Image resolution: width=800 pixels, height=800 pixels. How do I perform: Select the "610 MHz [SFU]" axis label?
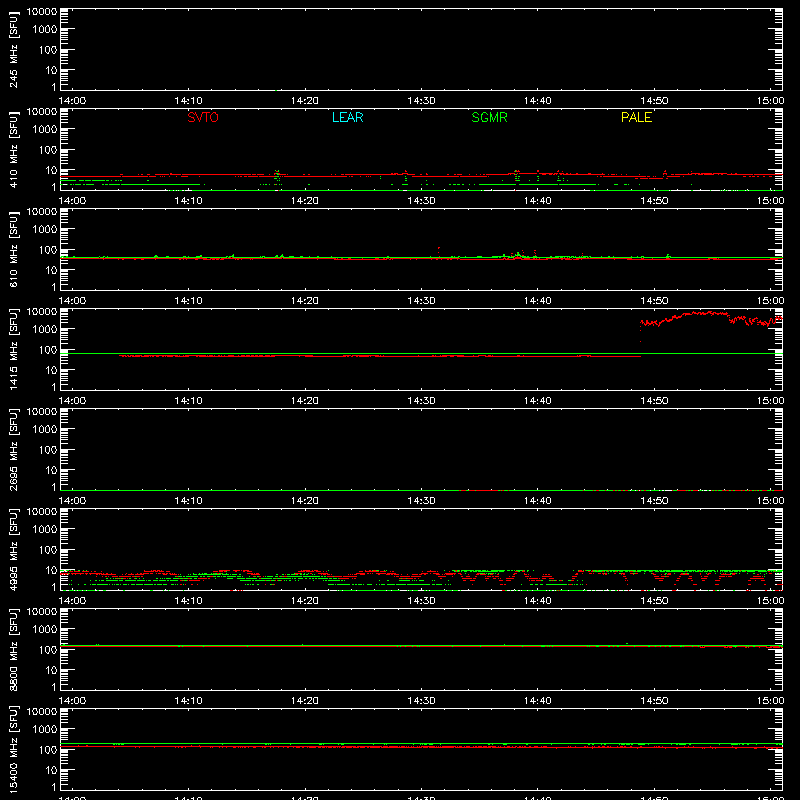(x=13, y=249)
